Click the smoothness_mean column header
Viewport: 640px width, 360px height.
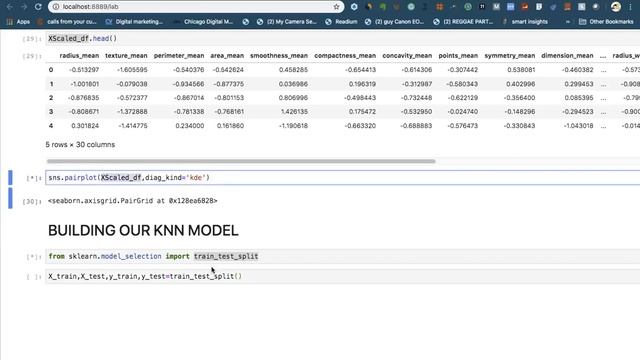(x=279, y=56)
